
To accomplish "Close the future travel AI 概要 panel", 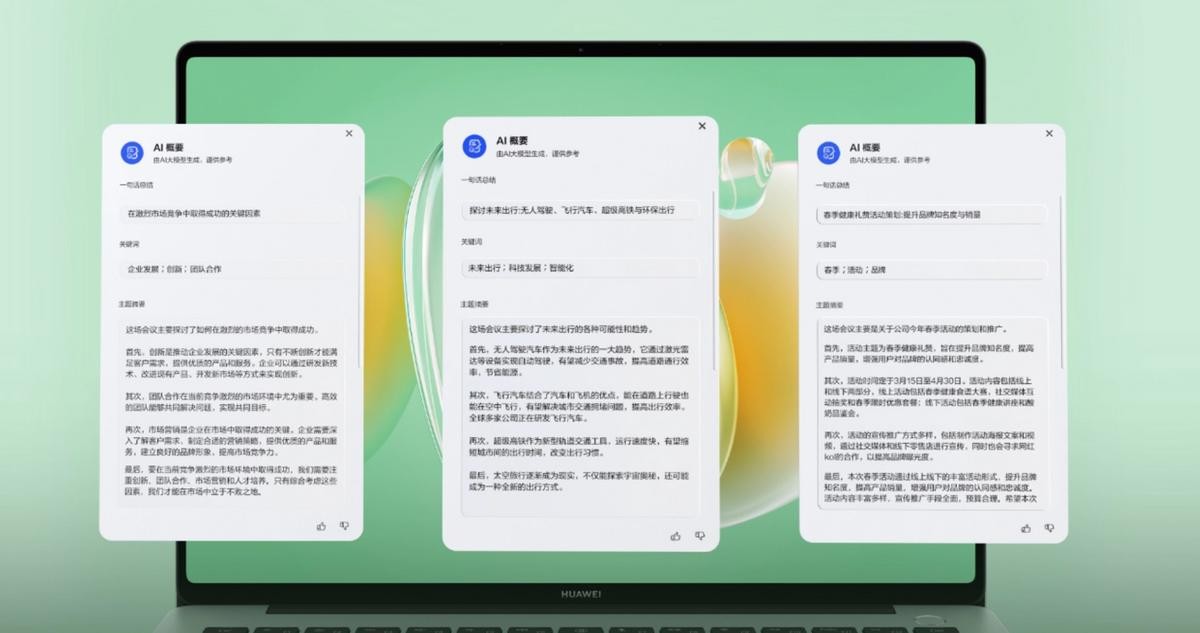I will [x=702, y=126].
